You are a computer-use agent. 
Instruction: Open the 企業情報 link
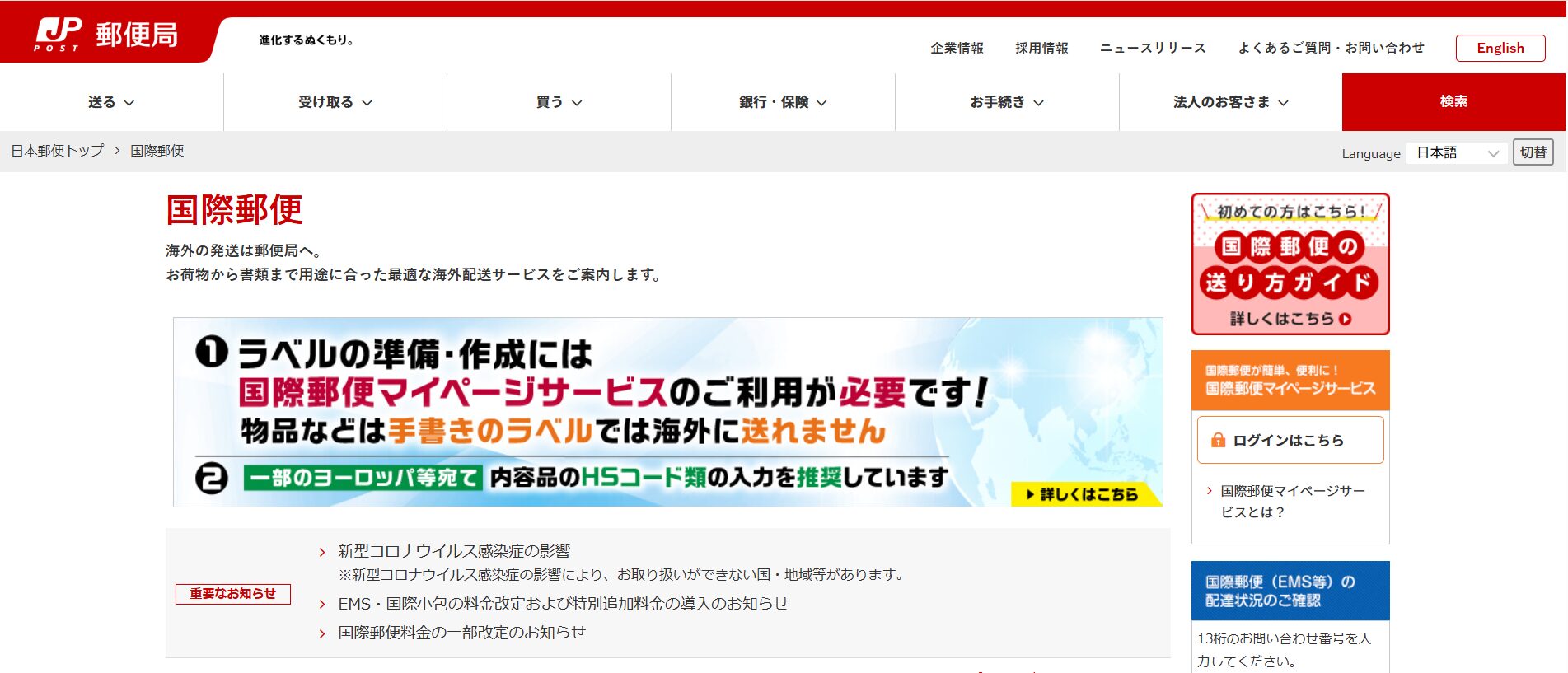tap(957, 48)
